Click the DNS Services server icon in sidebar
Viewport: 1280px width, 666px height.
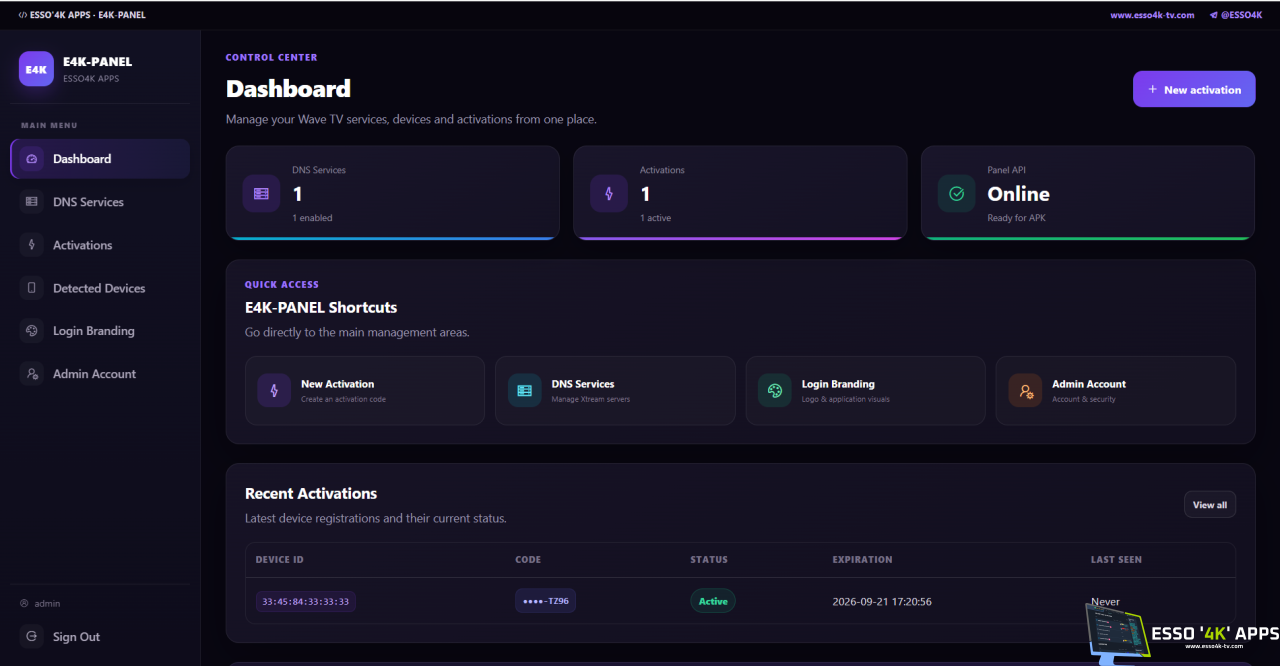pyautogui.click(x=32, y=202)
